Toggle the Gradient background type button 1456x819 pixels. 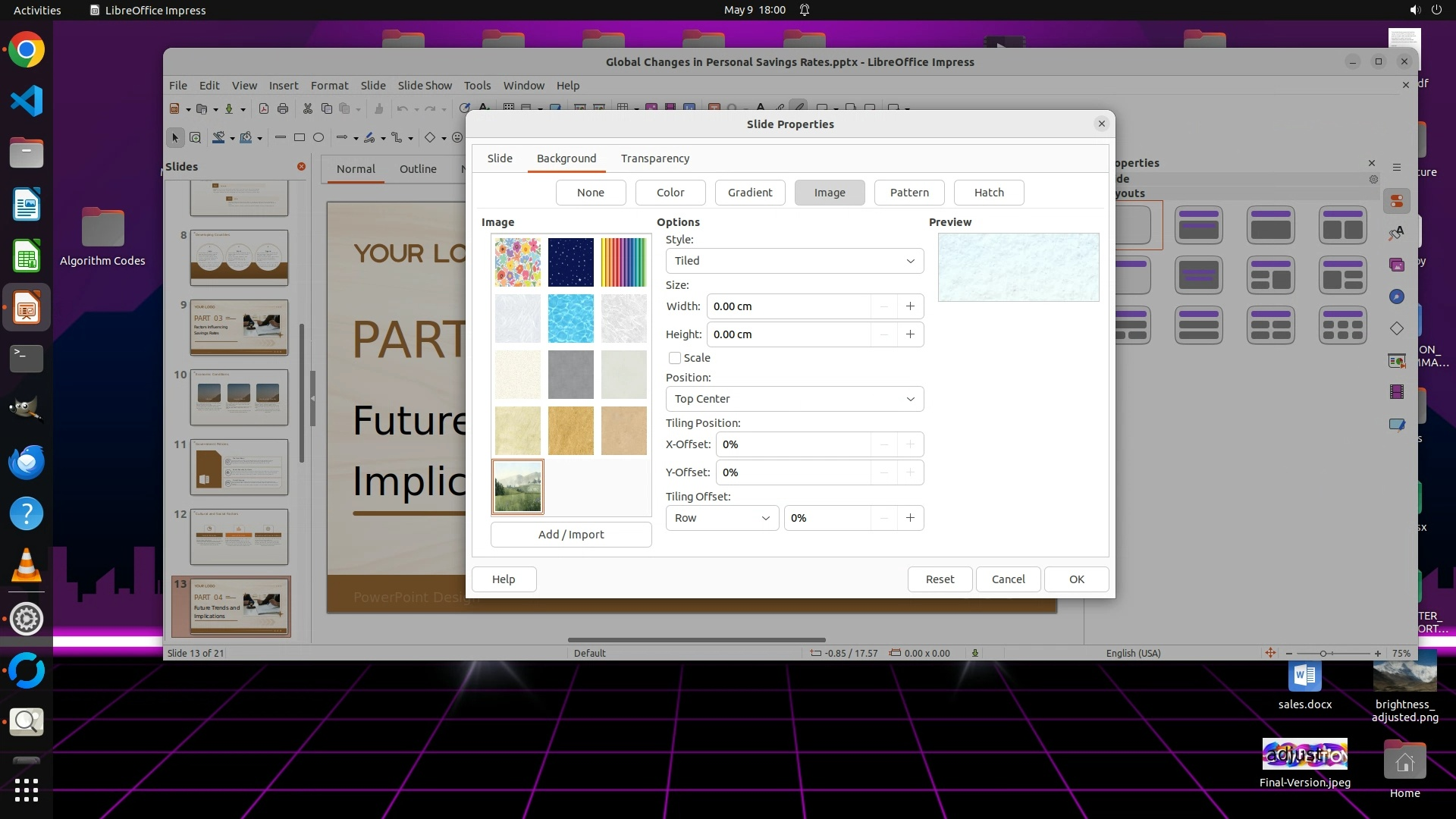coord(749,193)
